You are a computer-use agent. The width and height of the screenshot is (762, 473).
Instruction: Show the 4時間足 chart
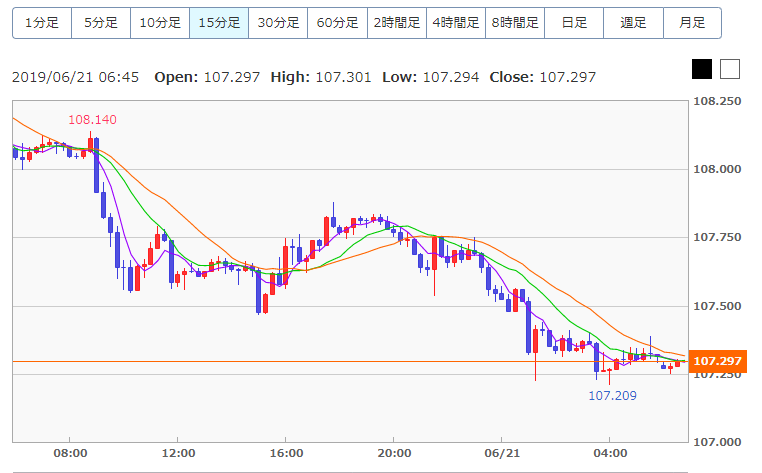point(455,23)
